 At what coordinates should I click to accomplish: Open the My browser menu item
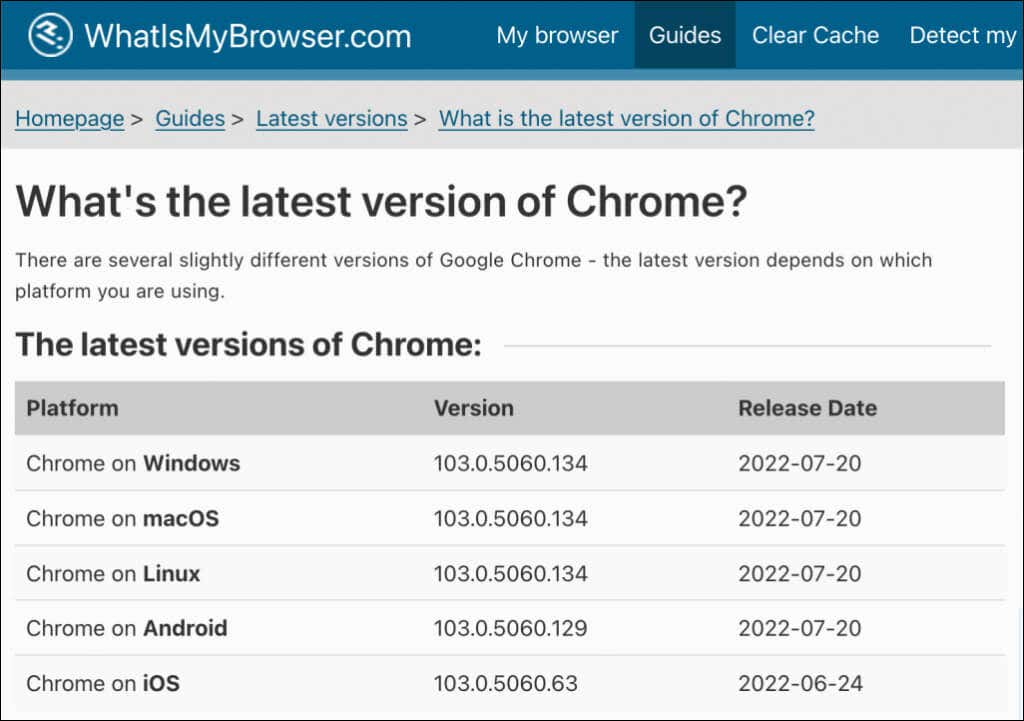[557, 35]
